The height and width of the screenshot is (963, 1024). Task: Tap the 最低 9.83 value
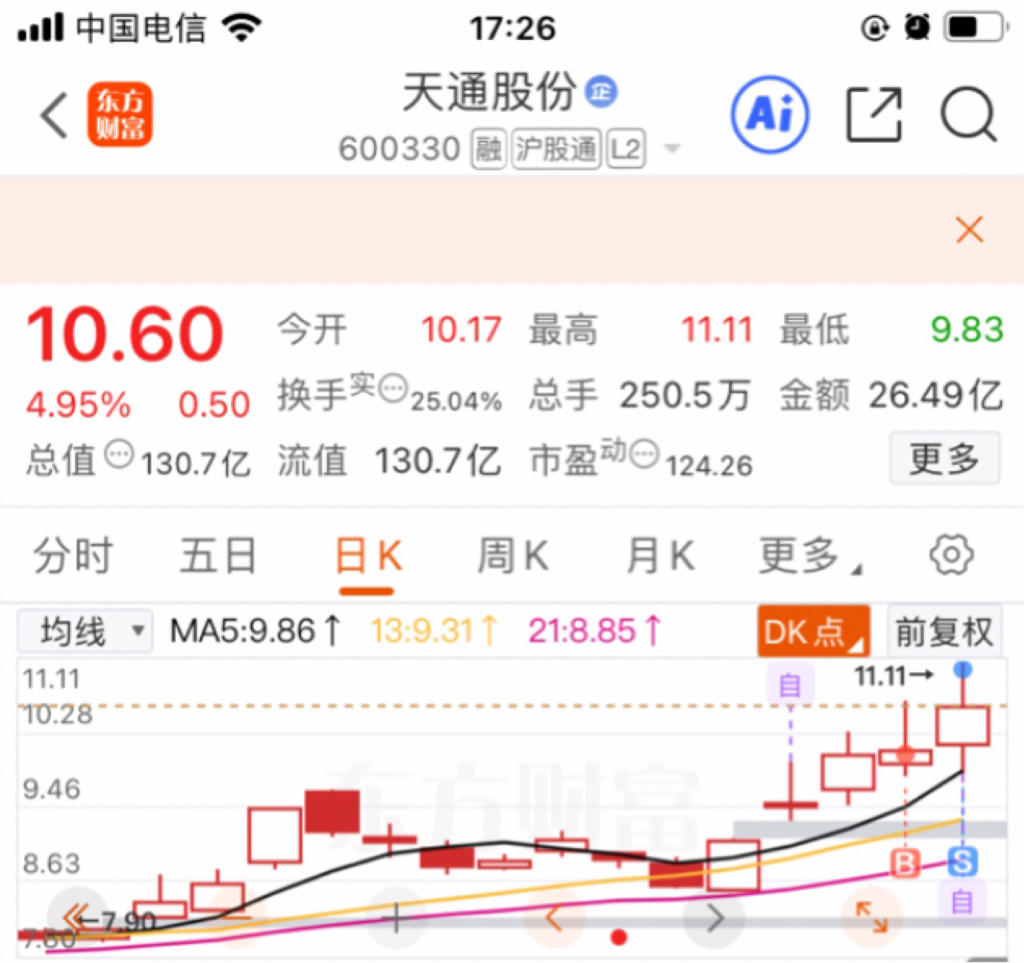(967, 329)
